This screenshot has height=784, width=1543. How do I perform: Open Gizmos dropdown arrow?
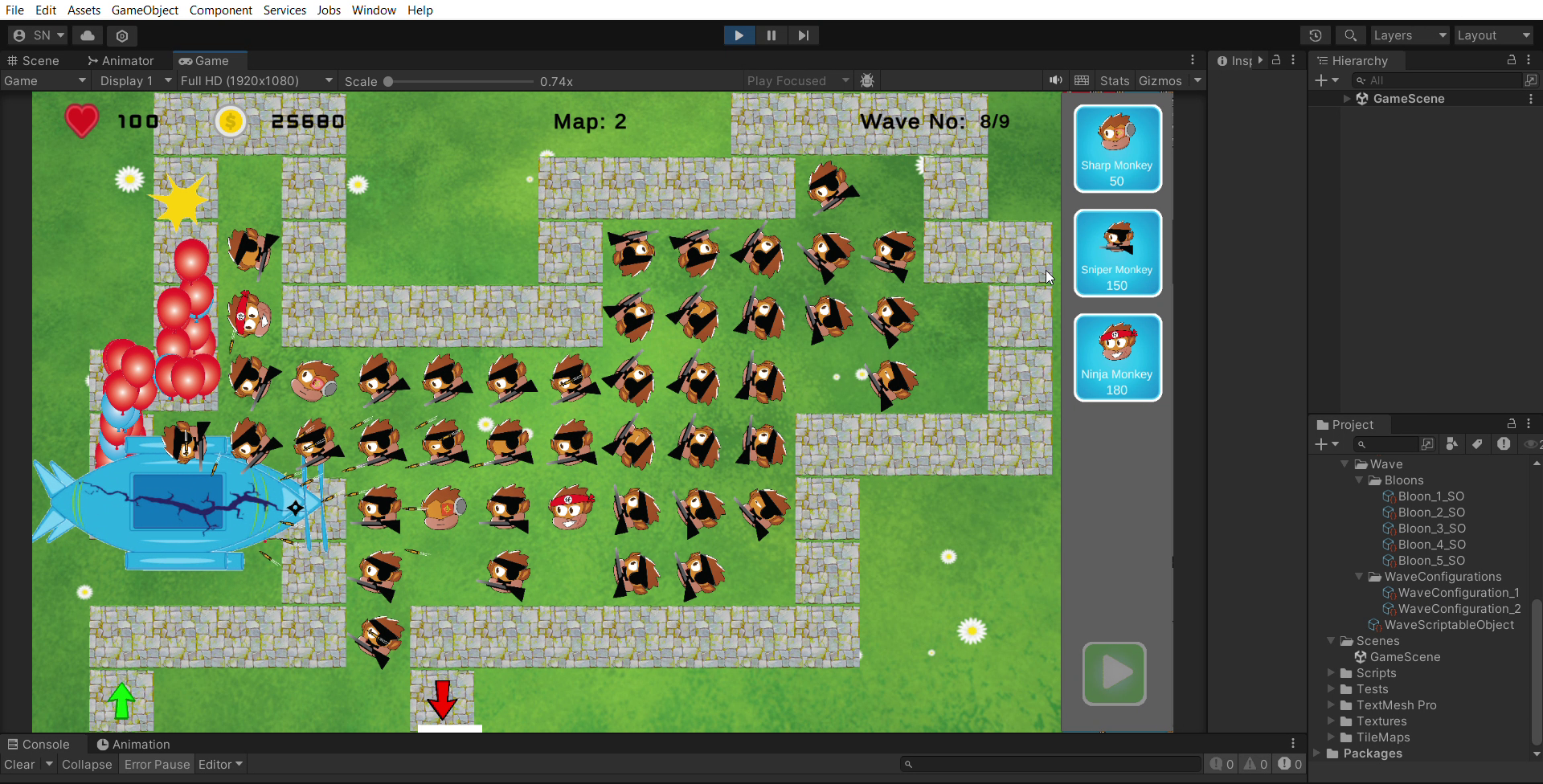coord(1197,80)
